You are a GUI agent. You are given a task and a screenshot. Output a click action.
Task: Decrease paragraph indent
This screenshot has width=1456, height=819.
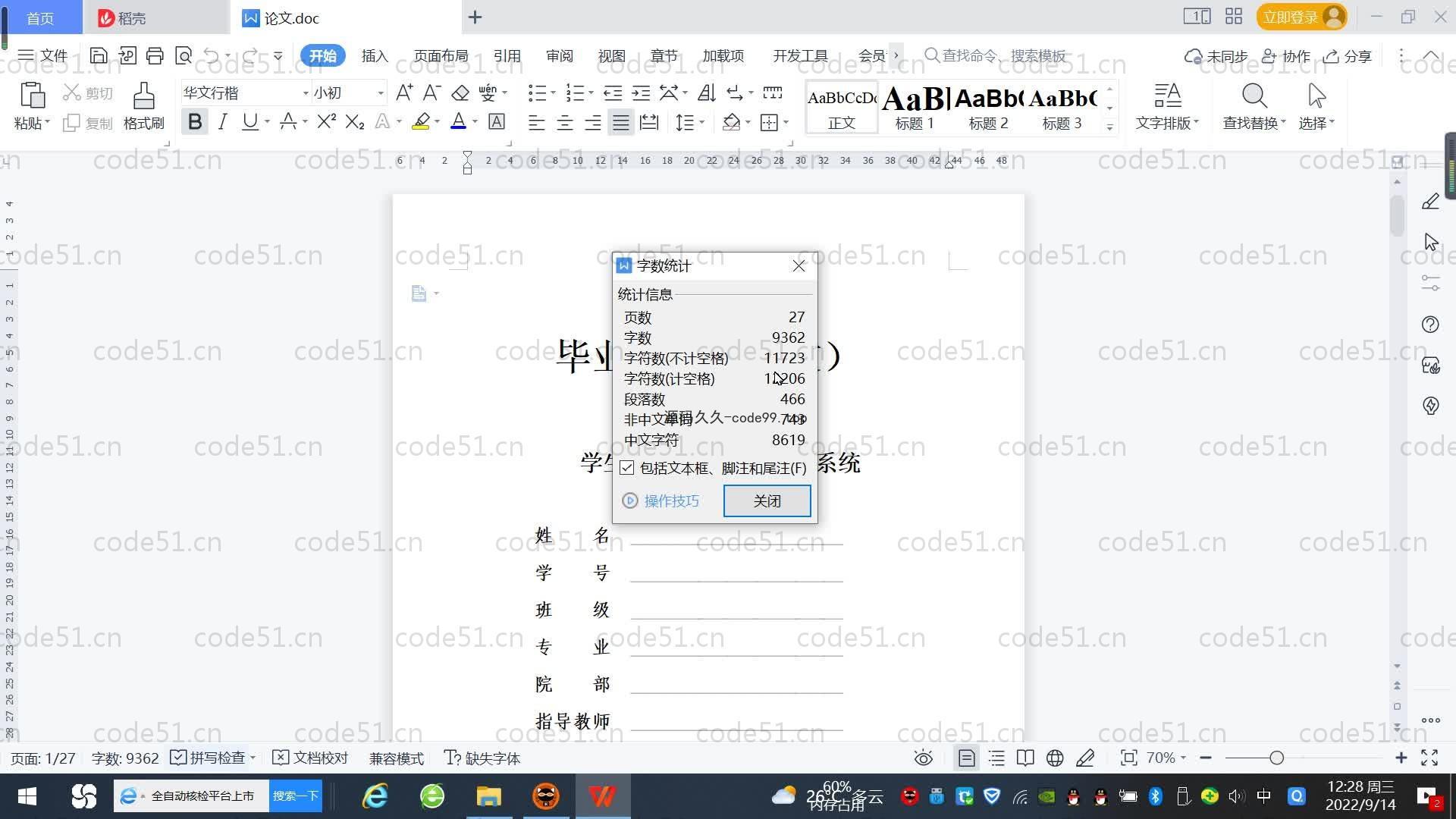pyautogui.click(x=613, y=93)
